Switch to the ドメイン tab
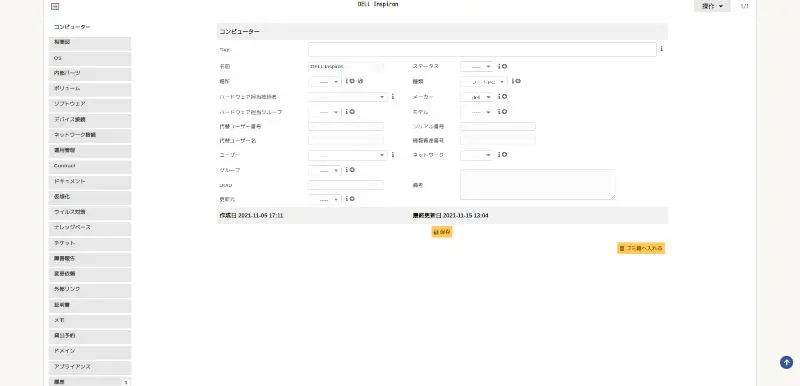 pyautogui.click(x=90, y=352)
